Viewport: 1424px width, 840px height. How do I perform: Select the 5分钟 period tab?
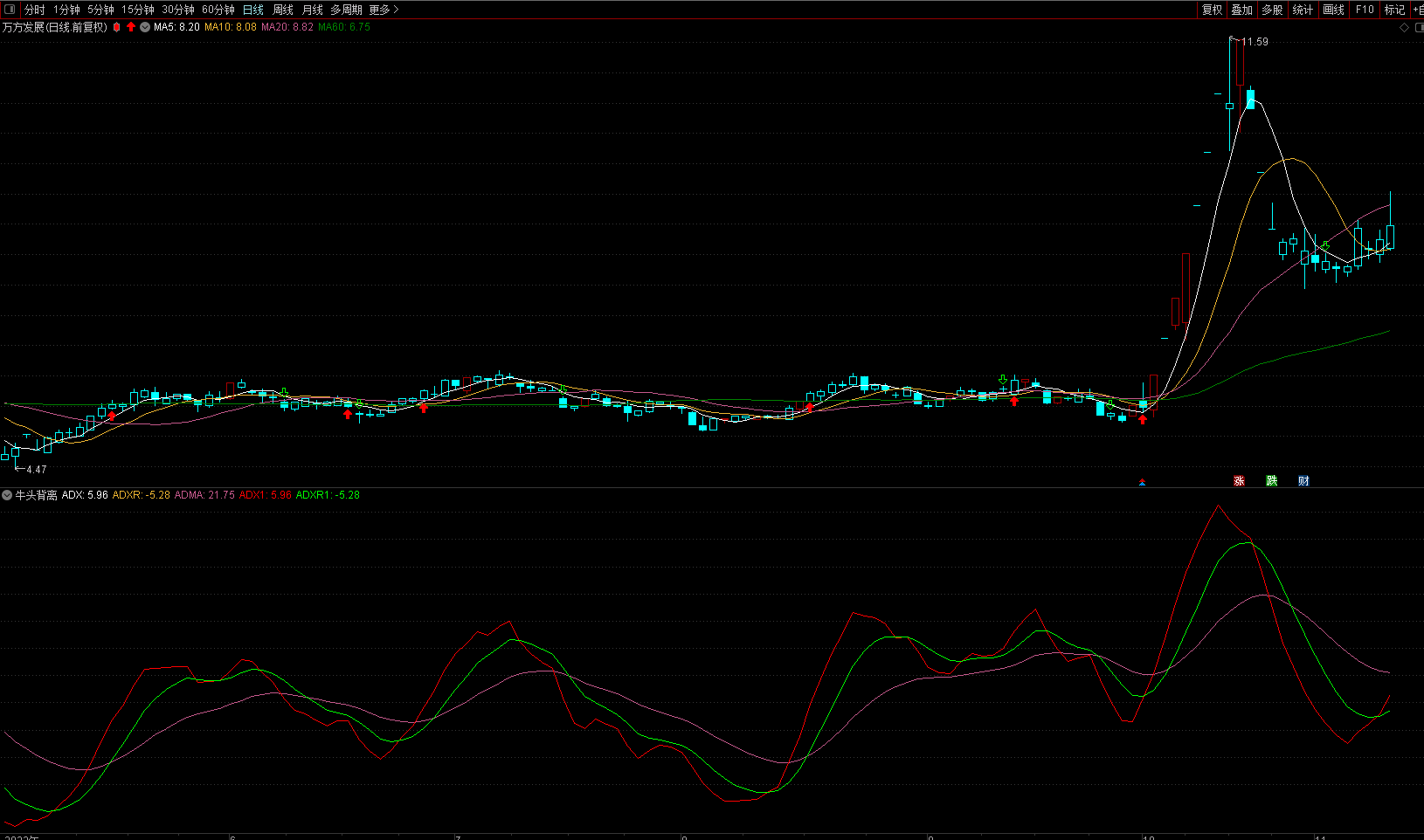coord(100,10)
